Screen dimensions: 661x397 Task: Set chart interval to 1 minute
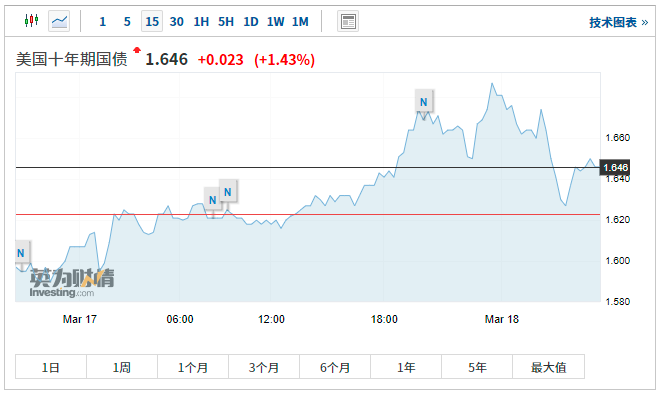click(102, 21)
